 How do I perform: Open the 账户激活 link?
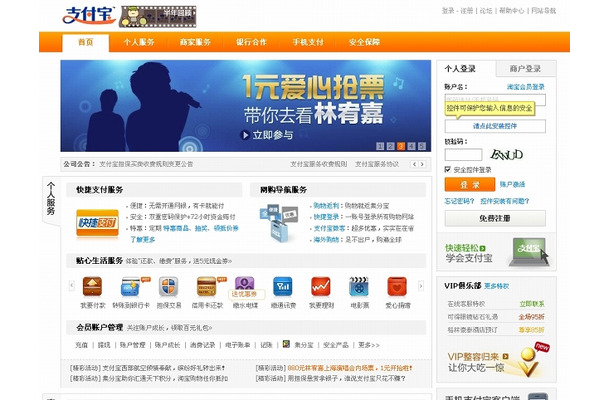pos(512,184)
